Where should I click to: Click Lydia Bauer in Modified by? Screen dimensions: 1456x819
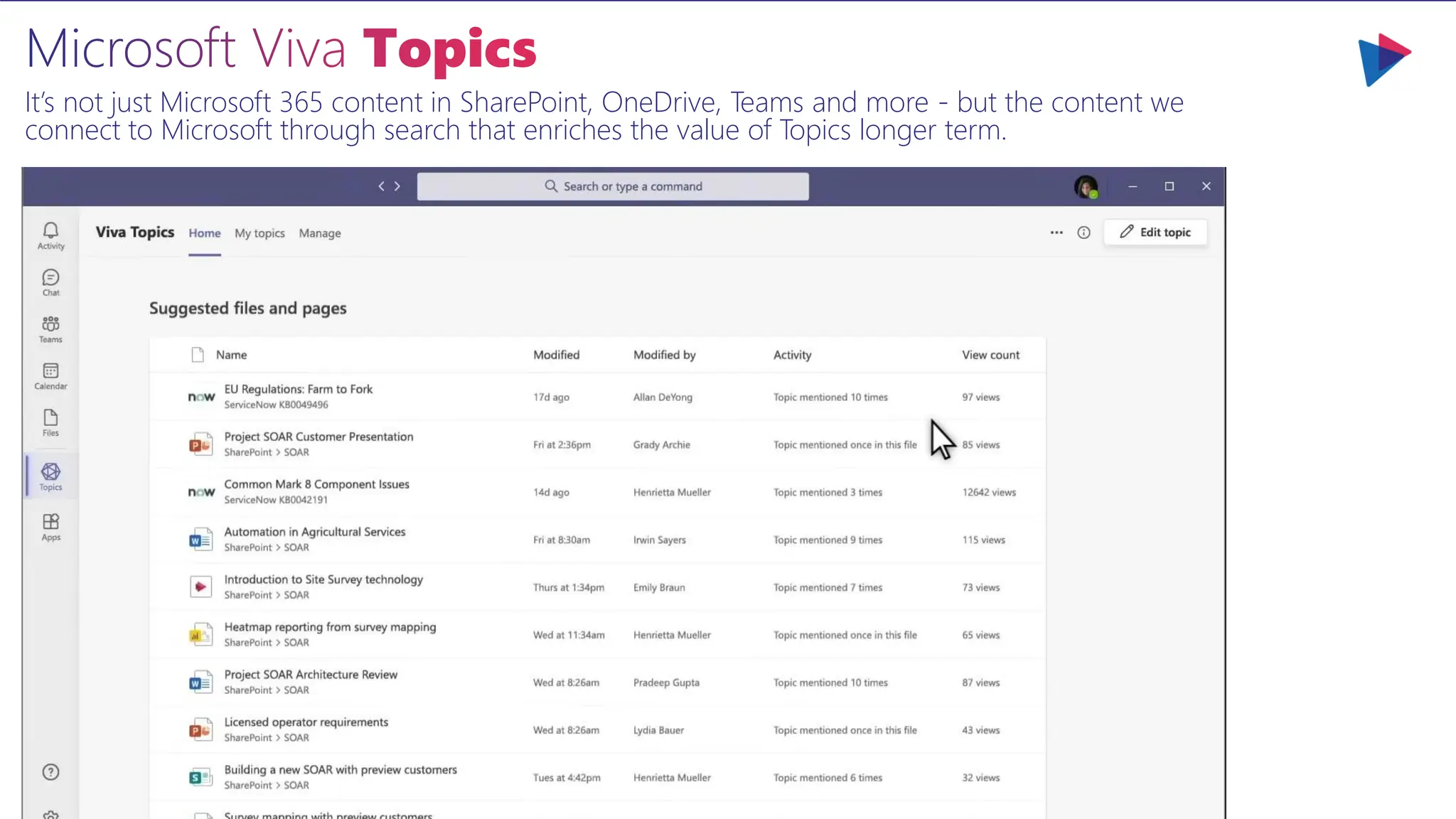[658, 730]
